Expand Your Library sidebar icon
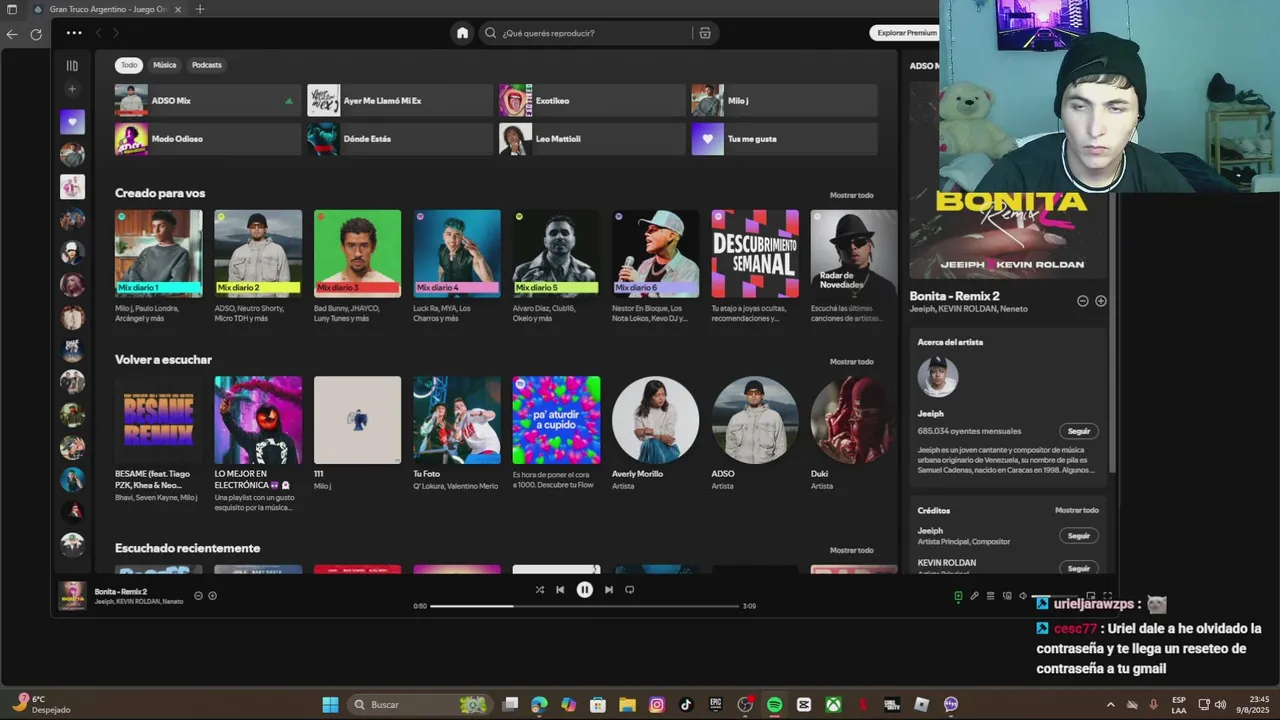 click(72, 66)
